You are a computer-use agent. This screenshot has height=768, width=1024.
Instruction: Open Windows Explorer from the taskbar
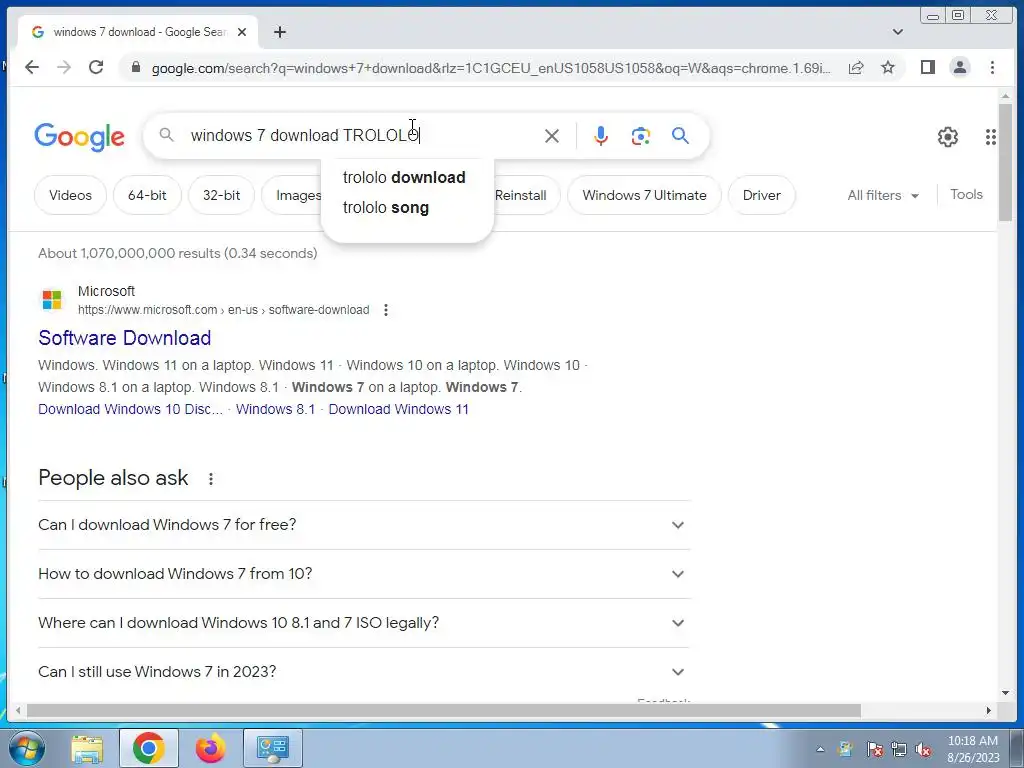point(87,748)
